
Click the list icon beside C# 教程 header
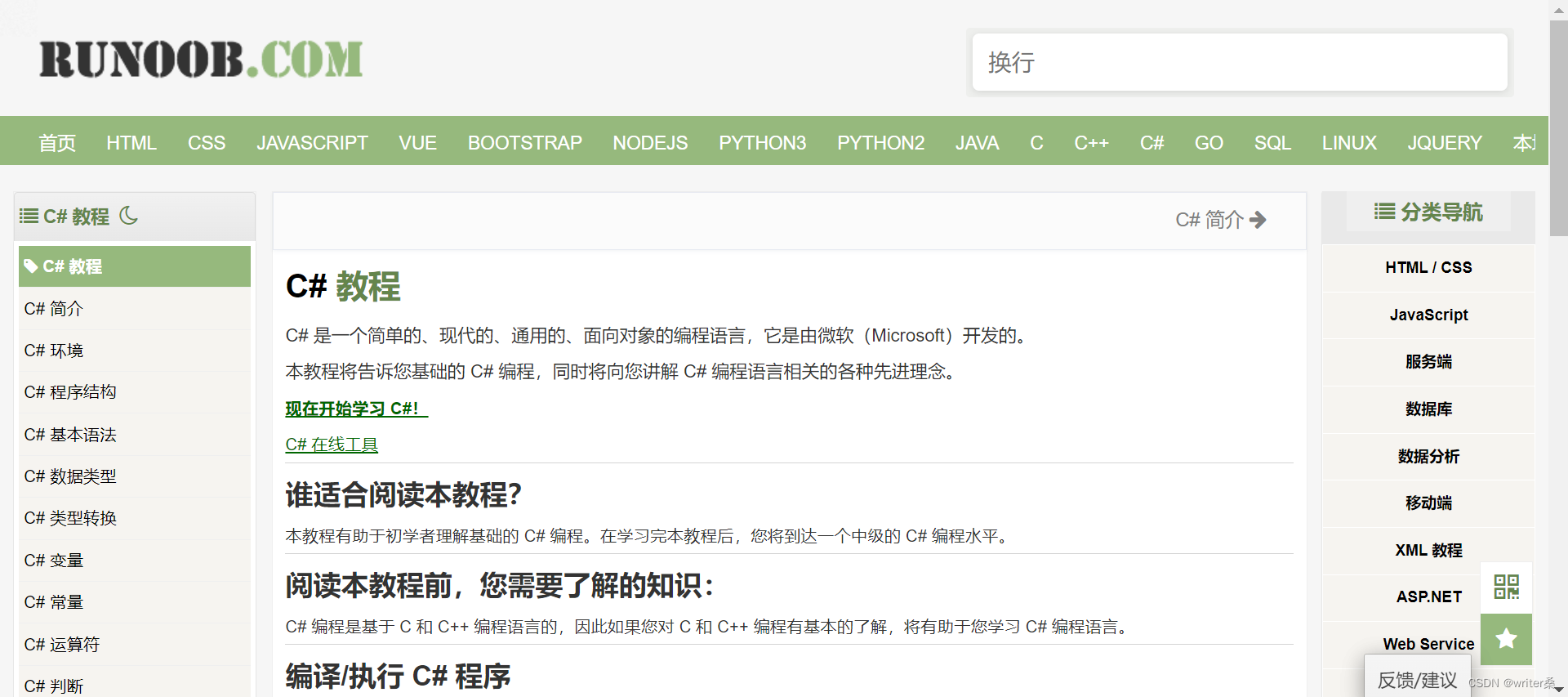coord(29,217)
